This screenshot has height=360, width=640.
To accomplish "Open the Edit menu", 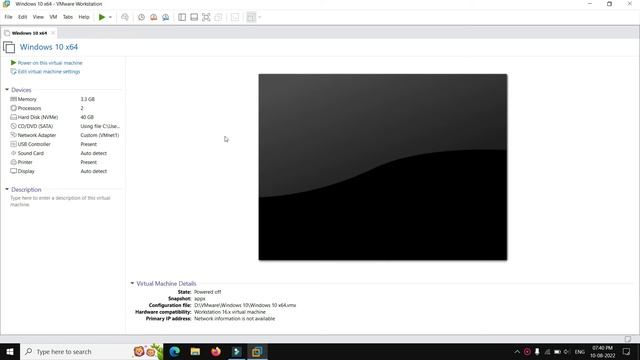I will click(x=22, y=17).
